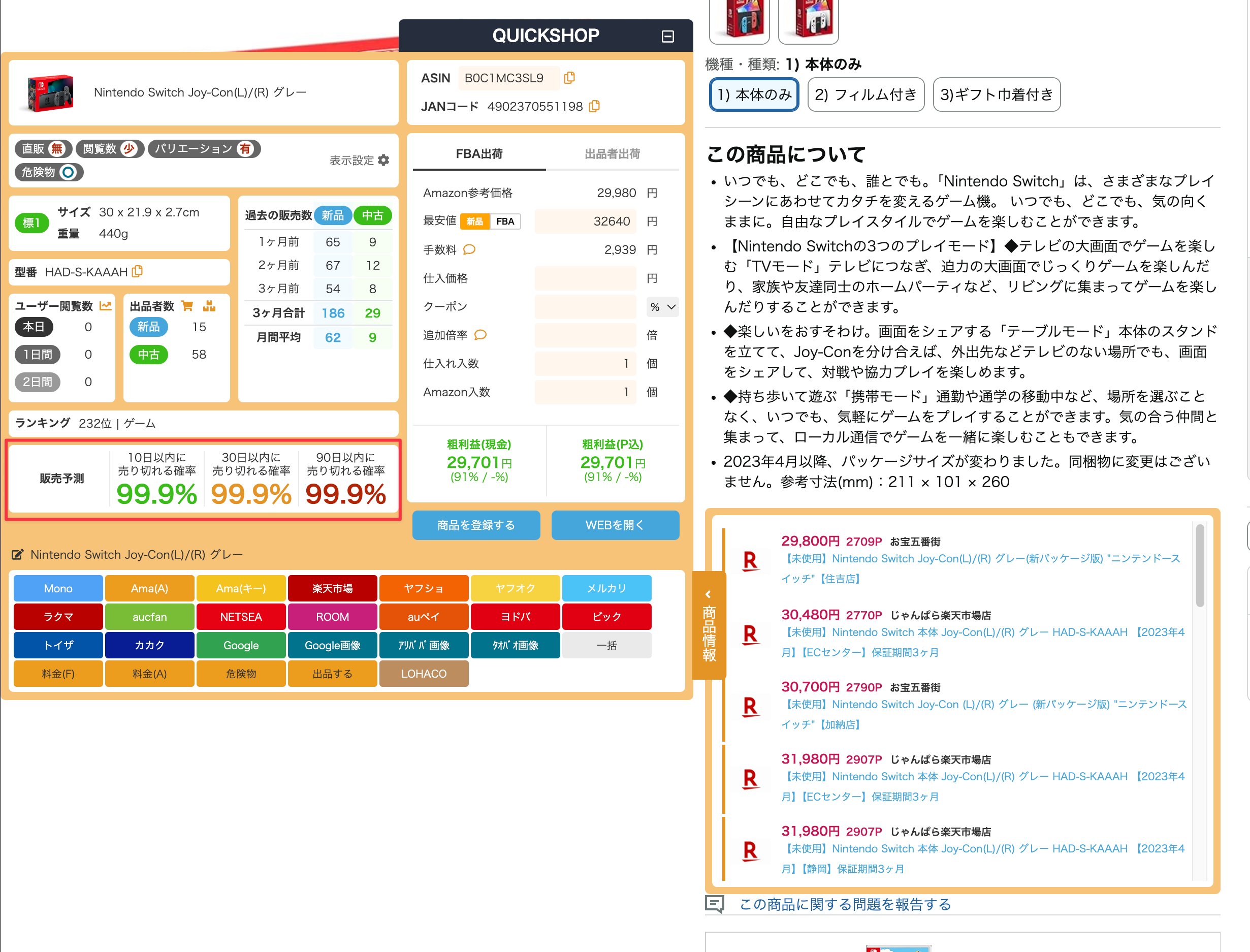This screenshot has height=952, width=1250.
Task: Click Rakuten R icon for 30,700円 listing
Action: point(750,706)
